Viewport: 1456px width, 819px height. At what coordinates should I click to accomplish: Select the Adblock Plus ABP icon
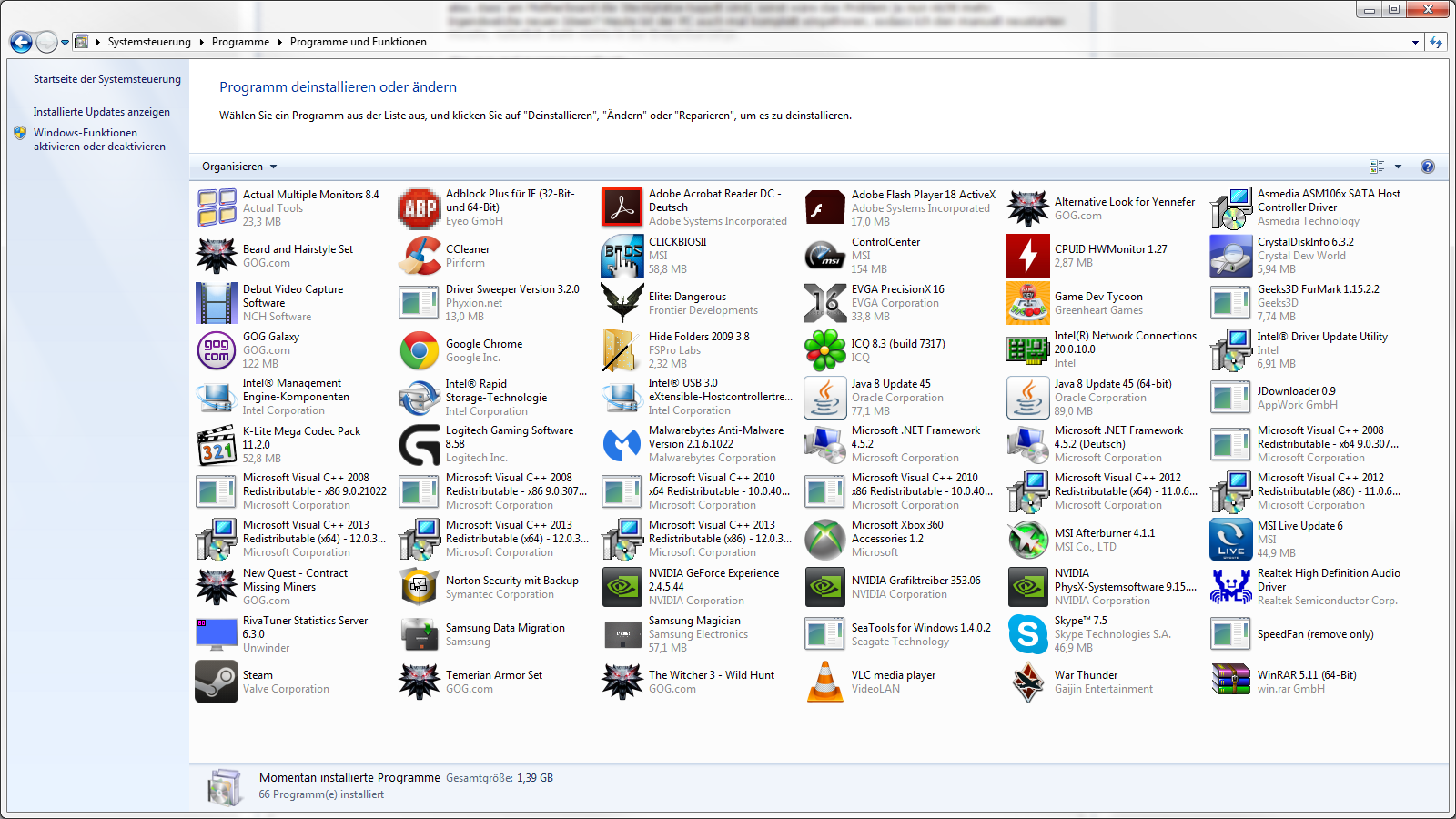[x=420, y=208]
